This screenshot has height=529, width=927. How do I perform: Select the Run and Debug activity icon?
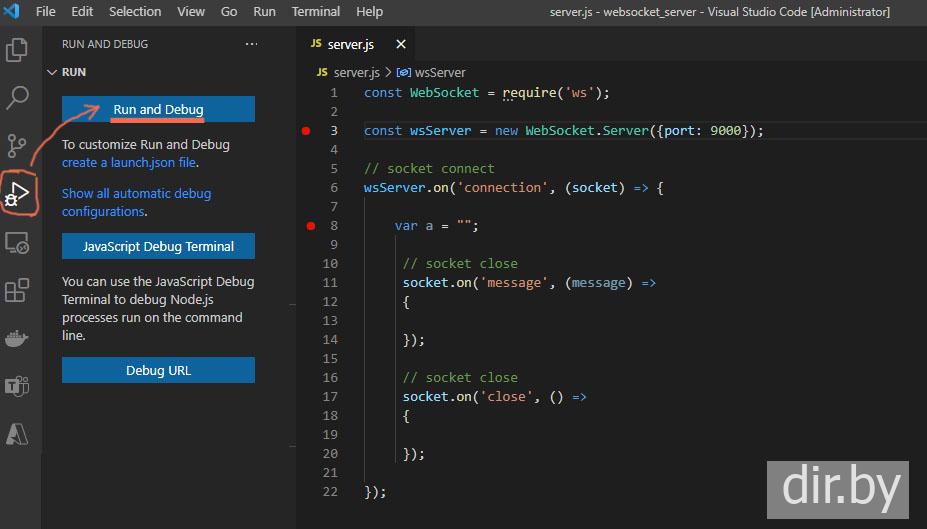point(18,191)
